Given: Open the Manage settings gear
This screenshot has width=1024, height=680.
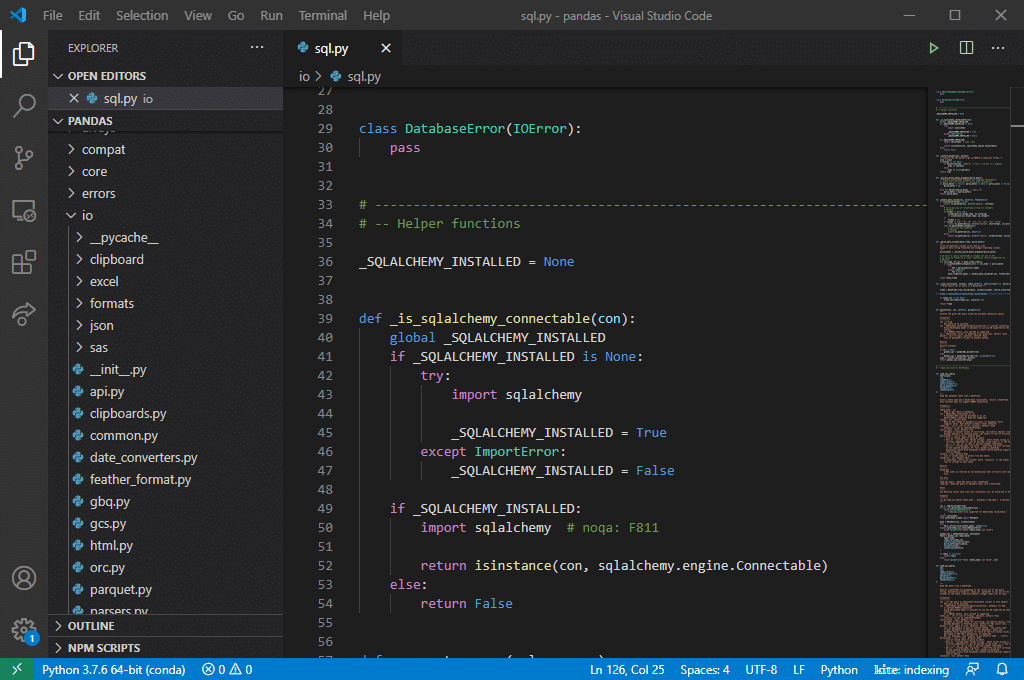Looking at the screenshot, I should point(24,630).
